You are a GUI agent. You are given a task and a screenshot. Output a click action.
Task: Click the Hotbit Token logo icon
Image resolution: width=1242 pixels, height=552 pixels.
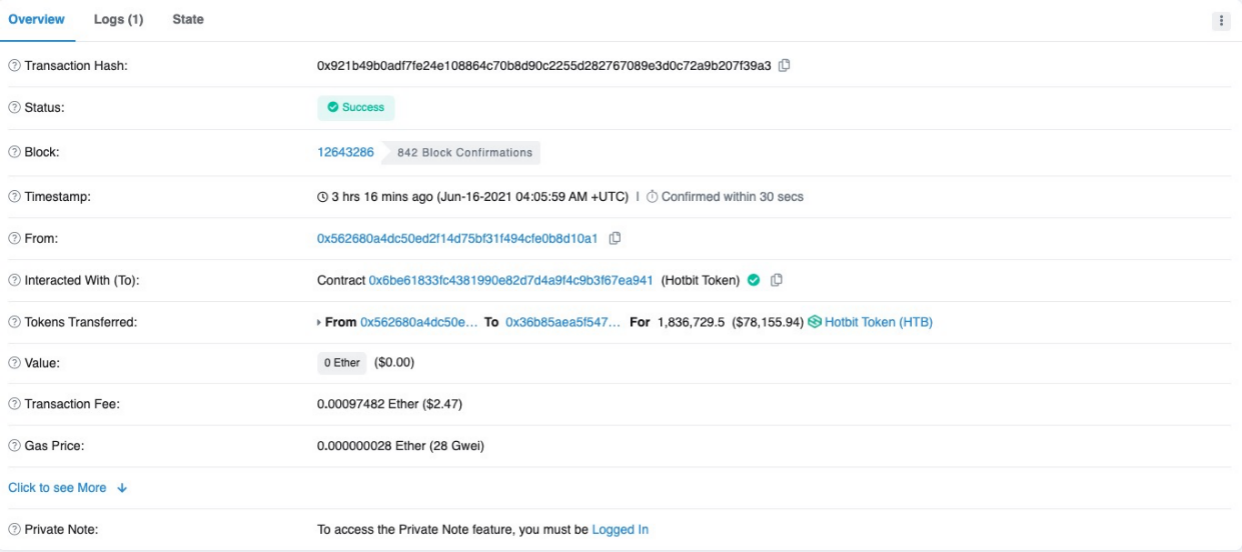(814, 322)
